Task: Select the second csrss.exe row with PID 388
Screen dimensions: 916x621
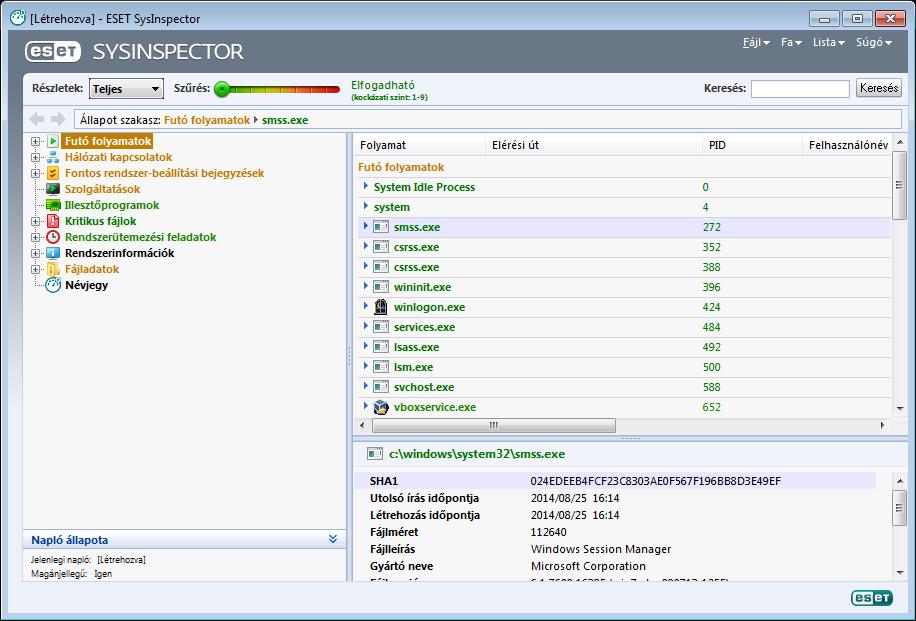Action: click(624, 267)
